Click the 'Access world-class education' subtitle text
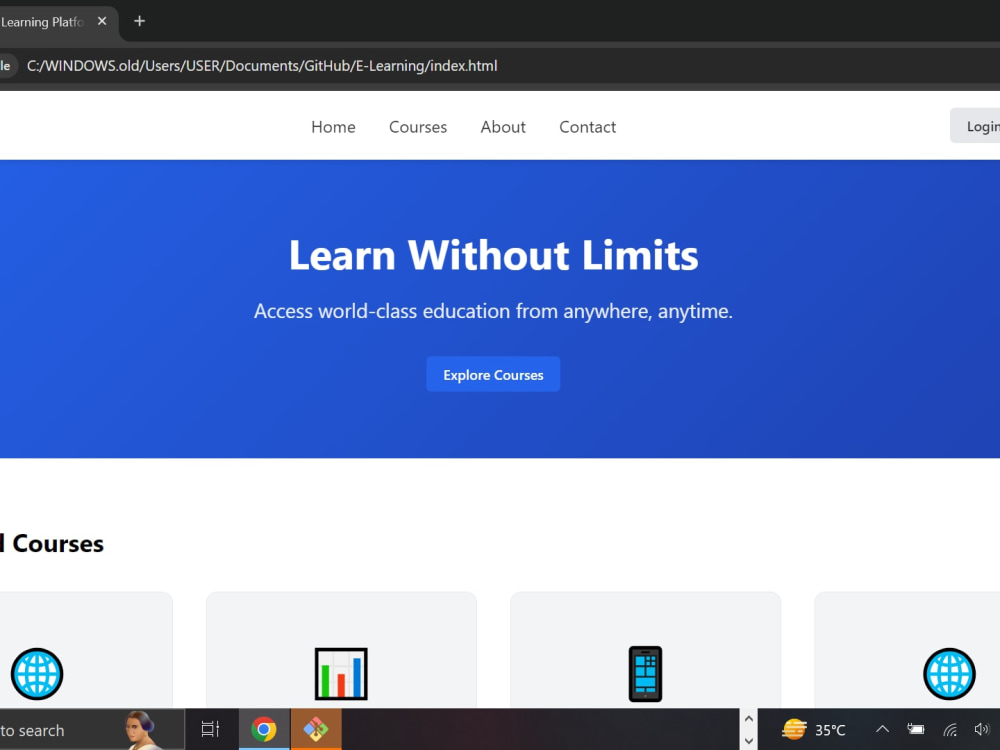 click(493, 311)
